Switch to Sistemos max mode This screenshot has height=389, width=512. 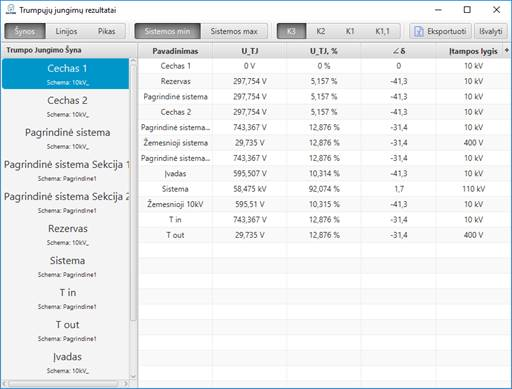coord(234,31)
